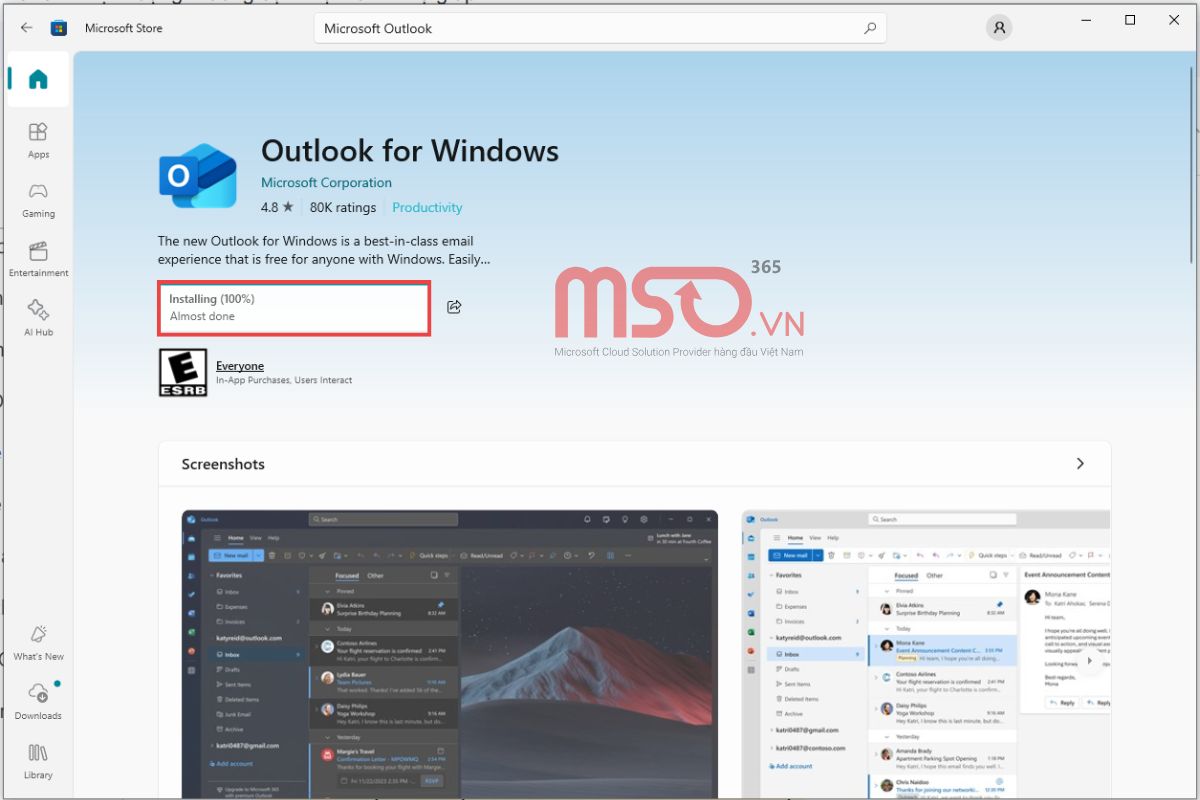The image size is (1200, 800).
Task: Click In-App Purchases, Users Interact text
Action: click(x=284, y=380)
